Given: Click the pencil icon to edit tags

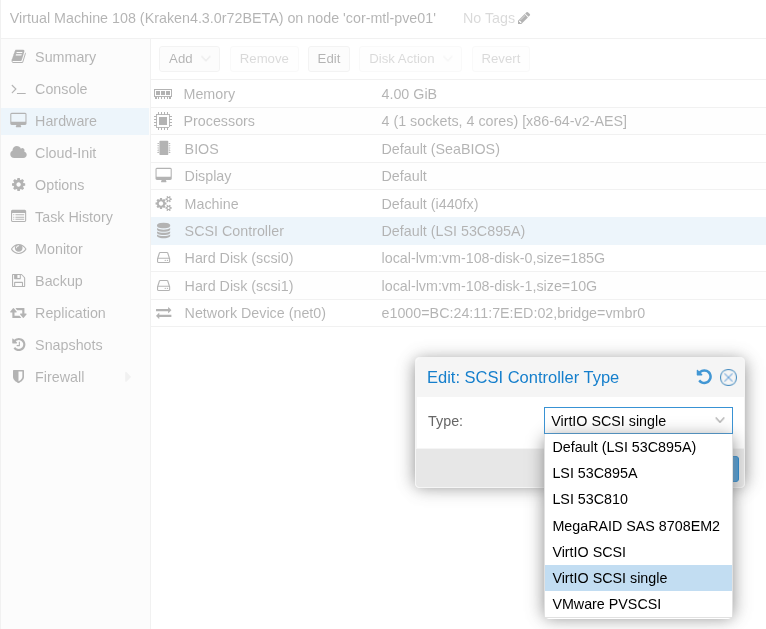Looking at the screenshot, I should point(525,18).
